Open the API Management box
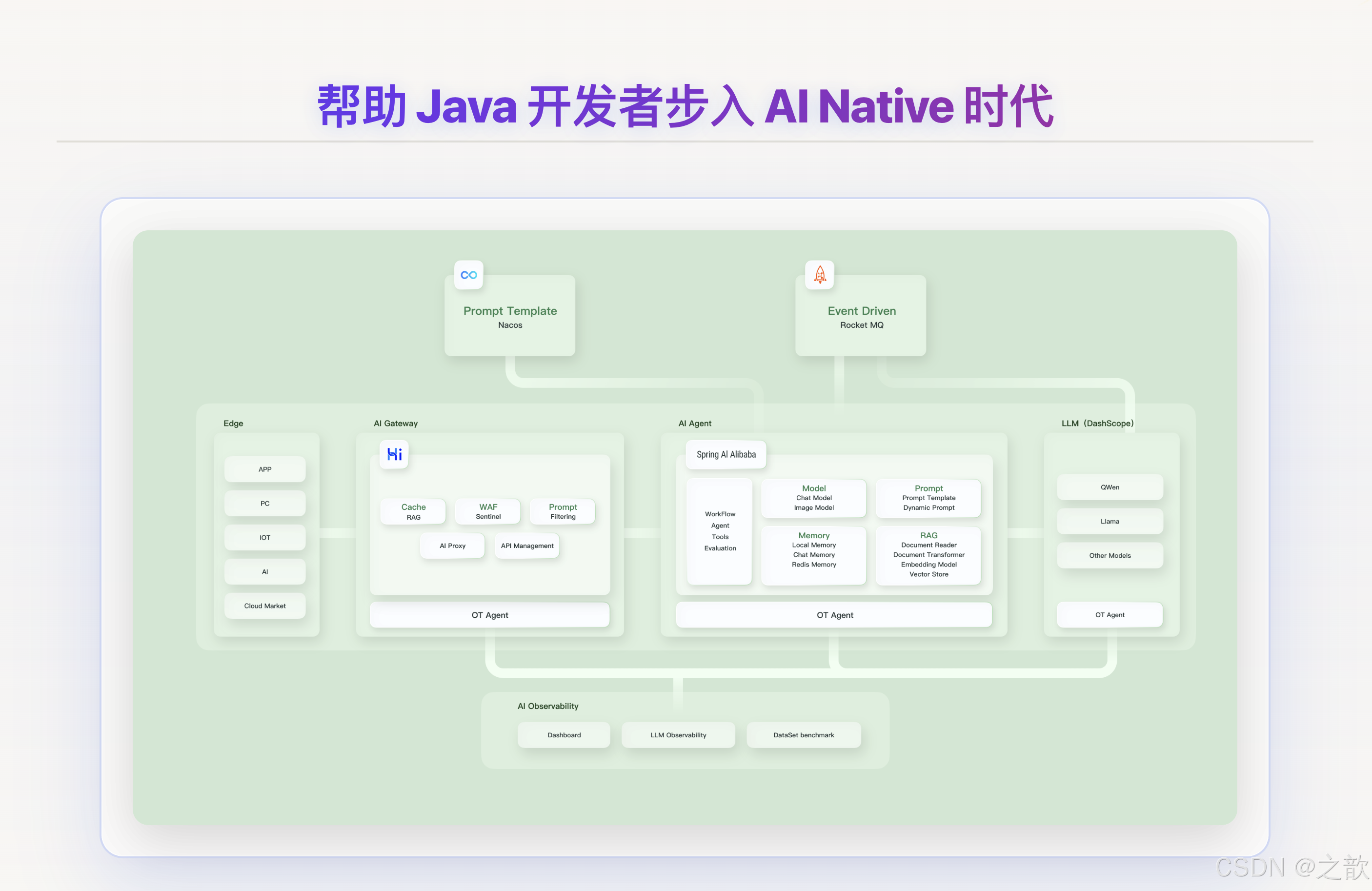 point(527,546)
